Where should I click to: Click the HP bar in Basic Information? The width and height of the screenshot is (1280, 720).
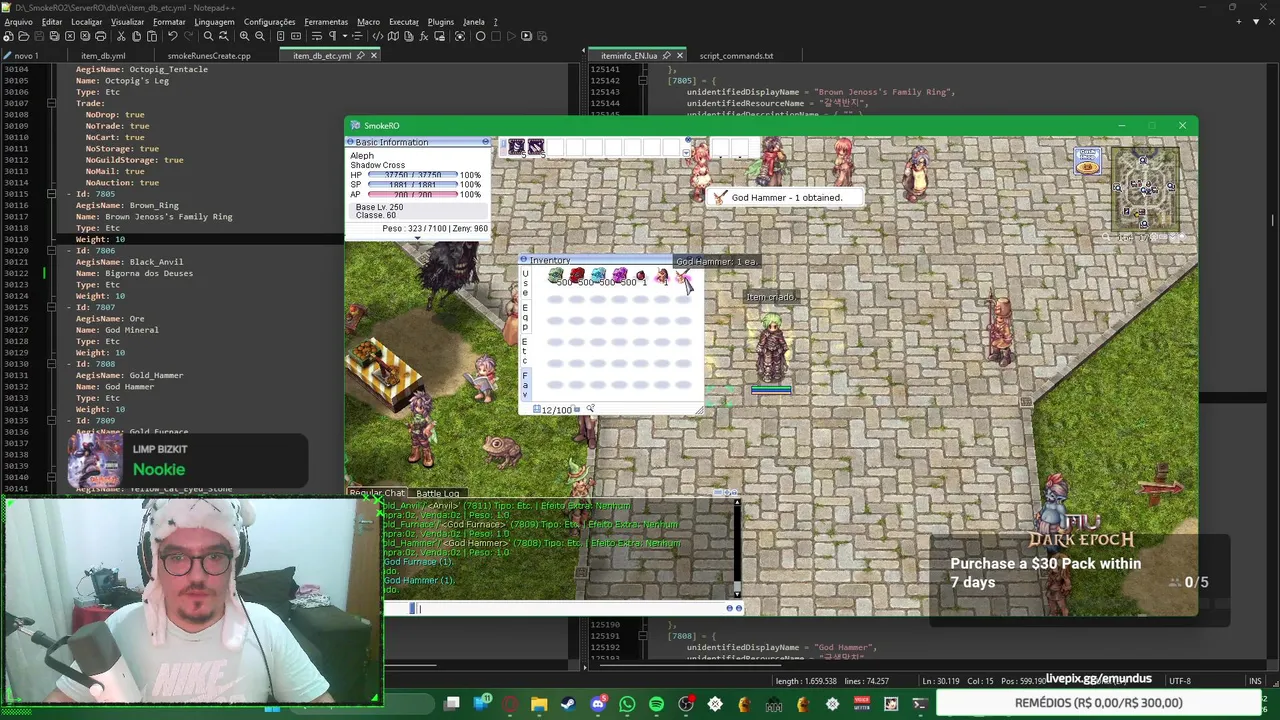click(413, 175)
